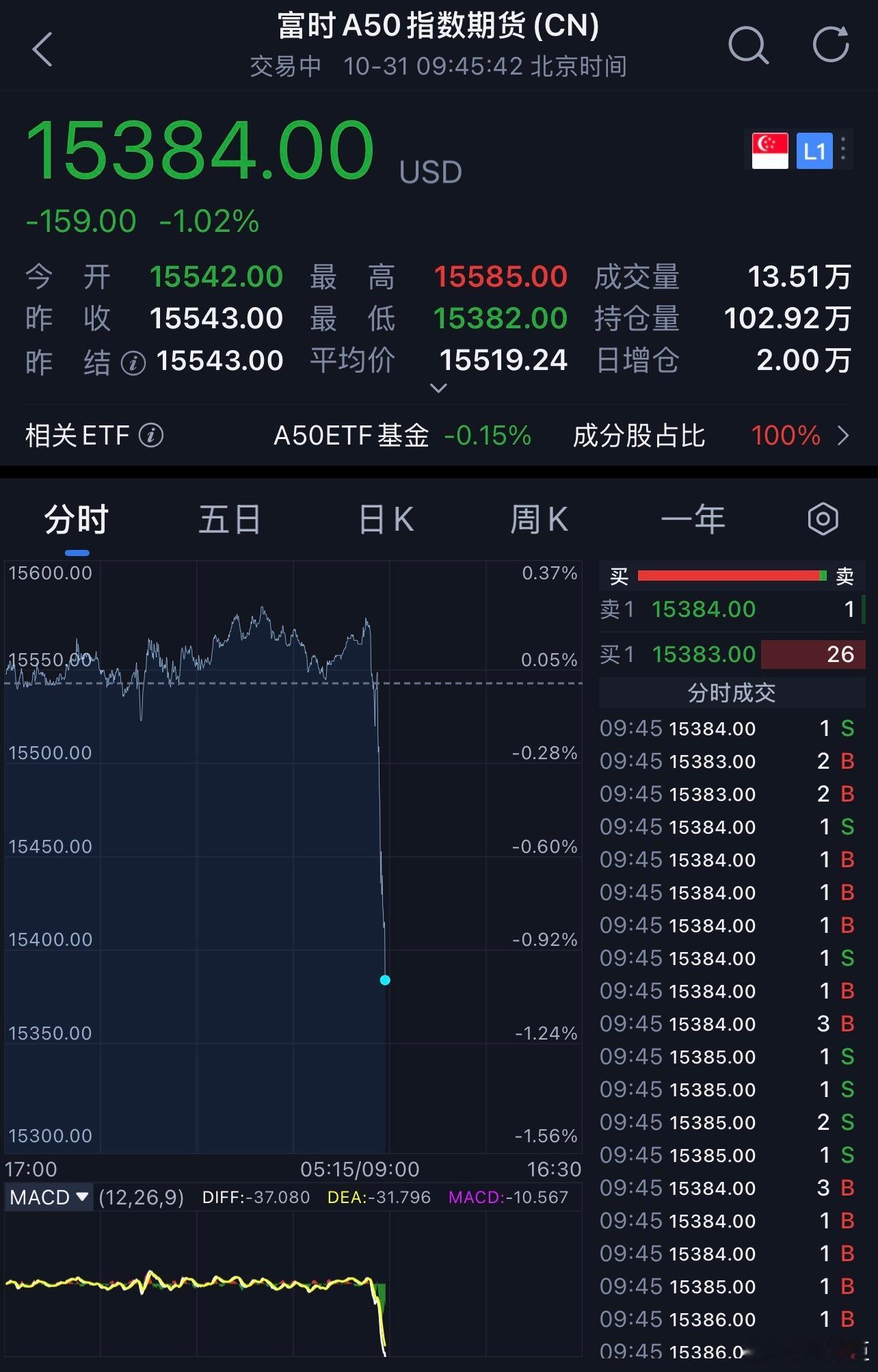Tap trade row 15383.00 with volume 2 first
The height and width of the screenshot is (1372, 878).
728,761
